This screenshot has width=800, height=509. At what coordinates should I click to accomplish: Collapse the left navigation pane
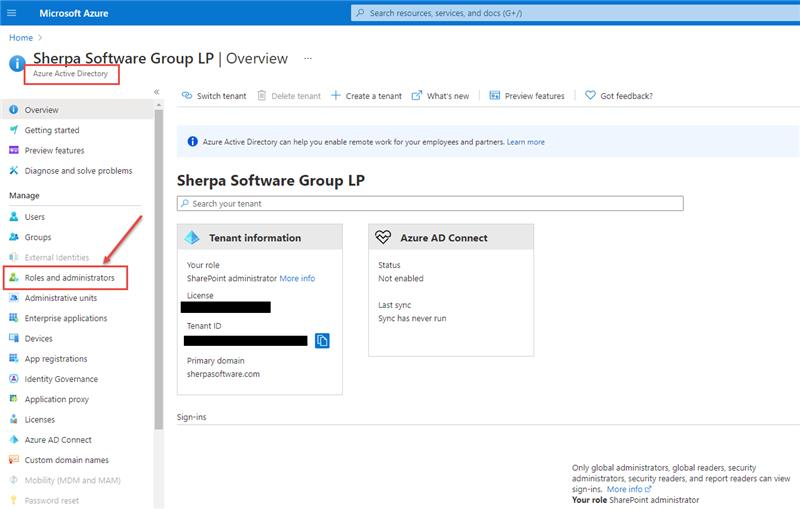coord(156,92)
